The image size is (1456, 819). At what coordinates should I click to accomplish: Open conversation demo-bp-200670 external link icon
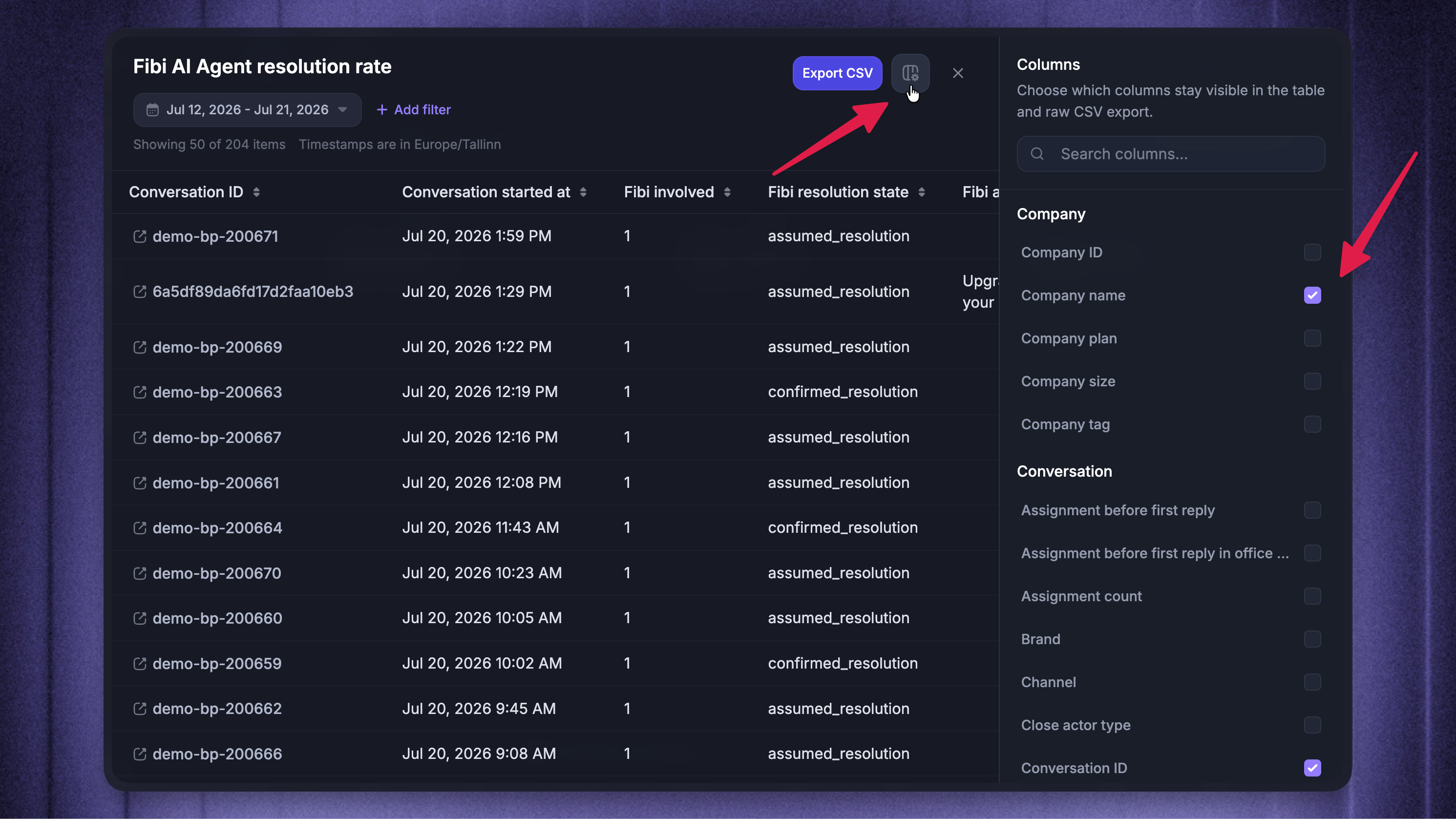pyautogui.click(x=140, y=573)
